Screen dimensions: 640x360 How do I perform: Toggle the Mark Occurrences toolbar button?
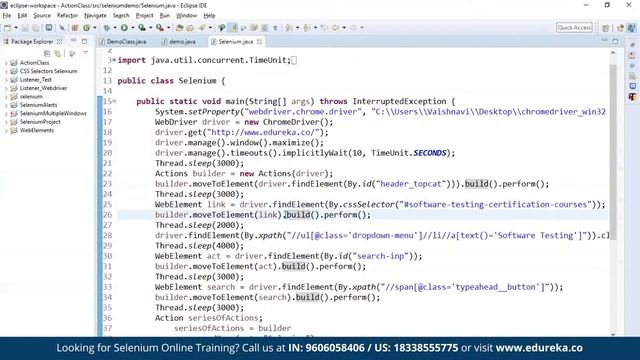pos(234,28)
